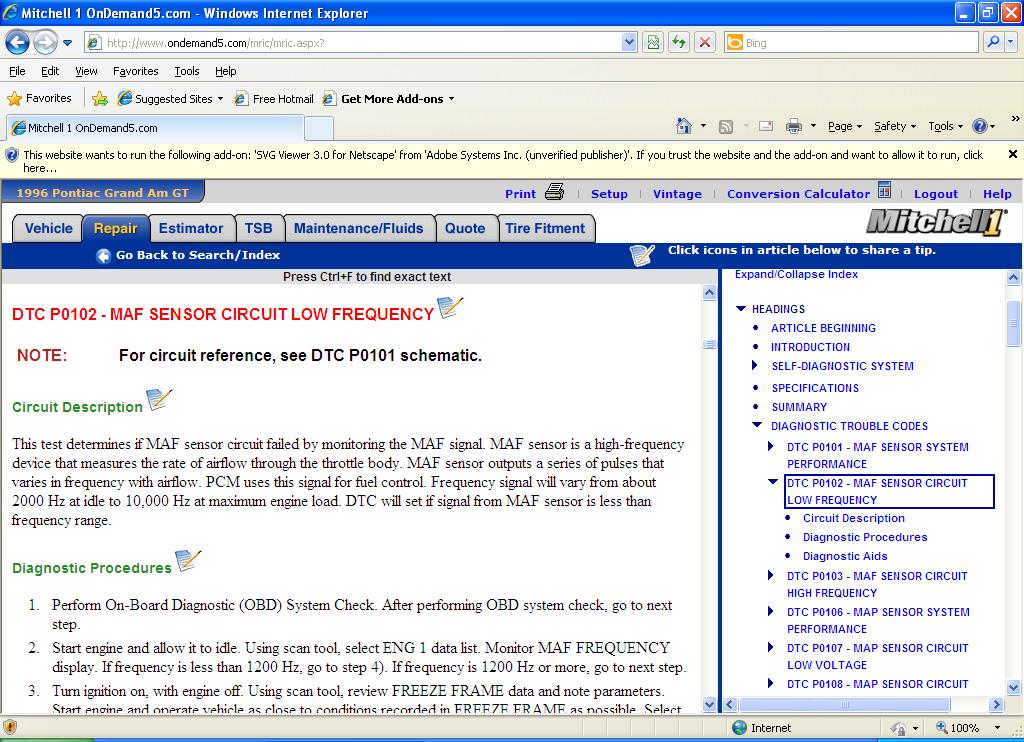Open the Favorites menu in menu bar

tap(135, 71)
